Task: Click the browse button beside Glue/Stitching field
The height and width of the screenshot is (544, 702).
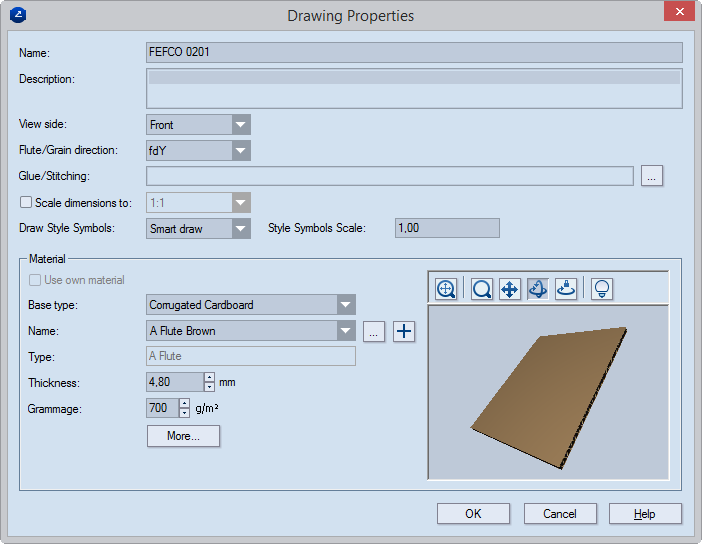Action: [652, 177]
